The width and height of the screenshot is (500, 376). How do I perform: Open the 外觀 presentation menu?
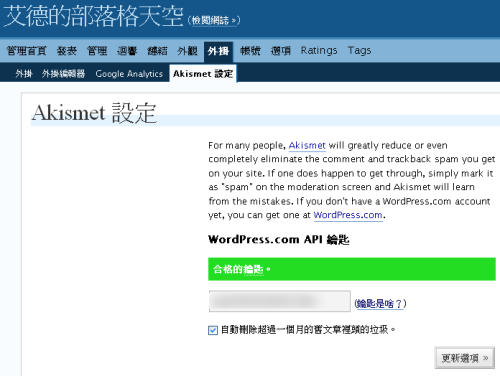coord(188,51)
